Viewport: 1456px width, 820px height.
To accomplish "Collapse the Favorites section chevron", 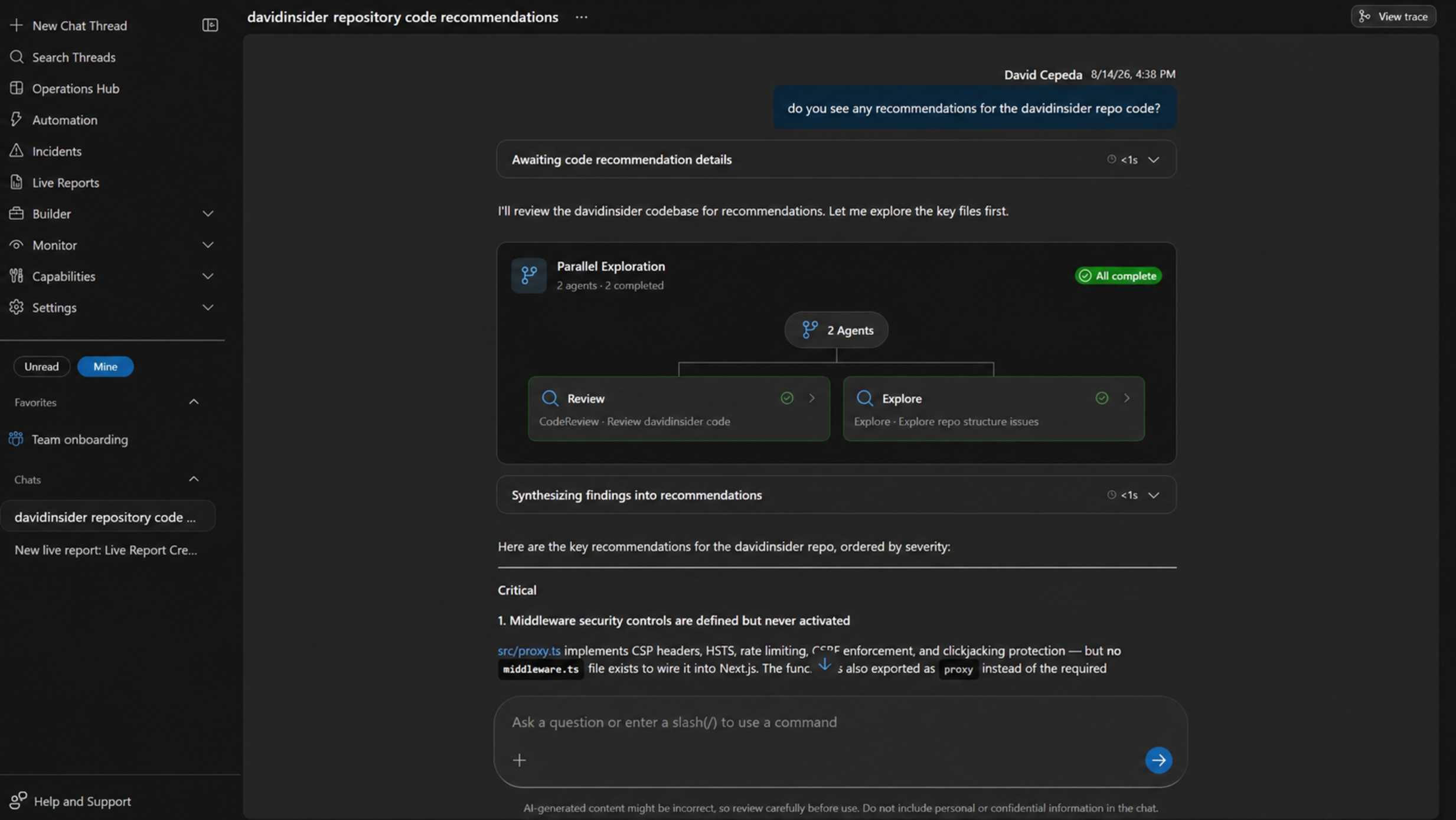I will (x=194, y=402).
